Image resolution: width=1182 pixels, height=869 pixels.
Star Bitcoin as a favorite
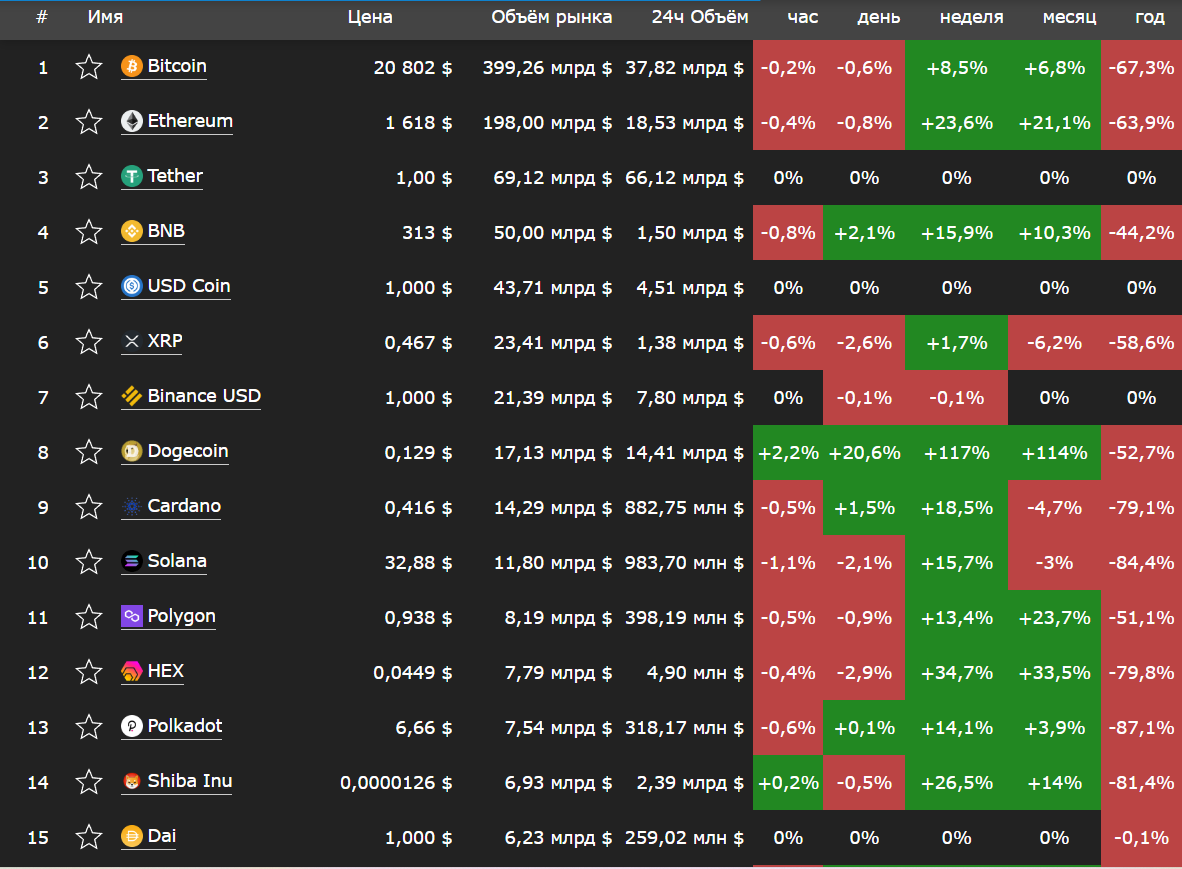(89, 67)
